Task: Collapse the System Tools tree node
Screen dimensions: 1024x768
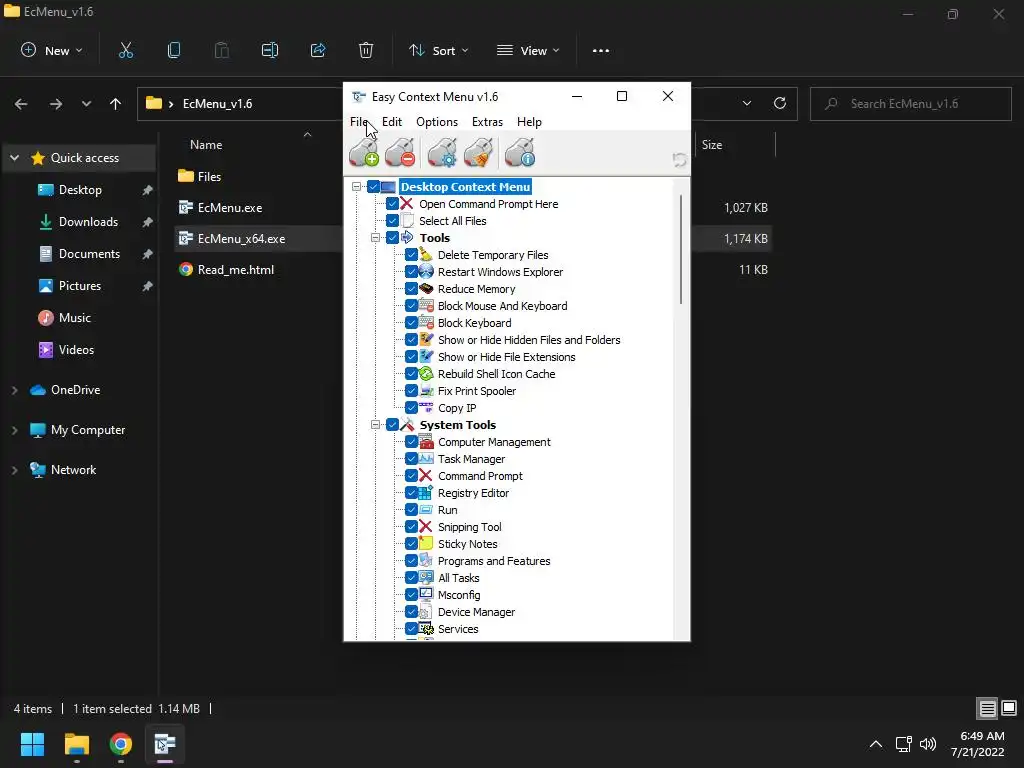Action: 376,424
